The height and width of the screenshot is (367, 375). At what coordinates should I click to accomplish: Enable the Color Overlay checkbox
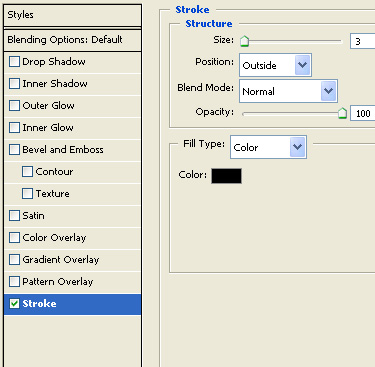(14, 238)
